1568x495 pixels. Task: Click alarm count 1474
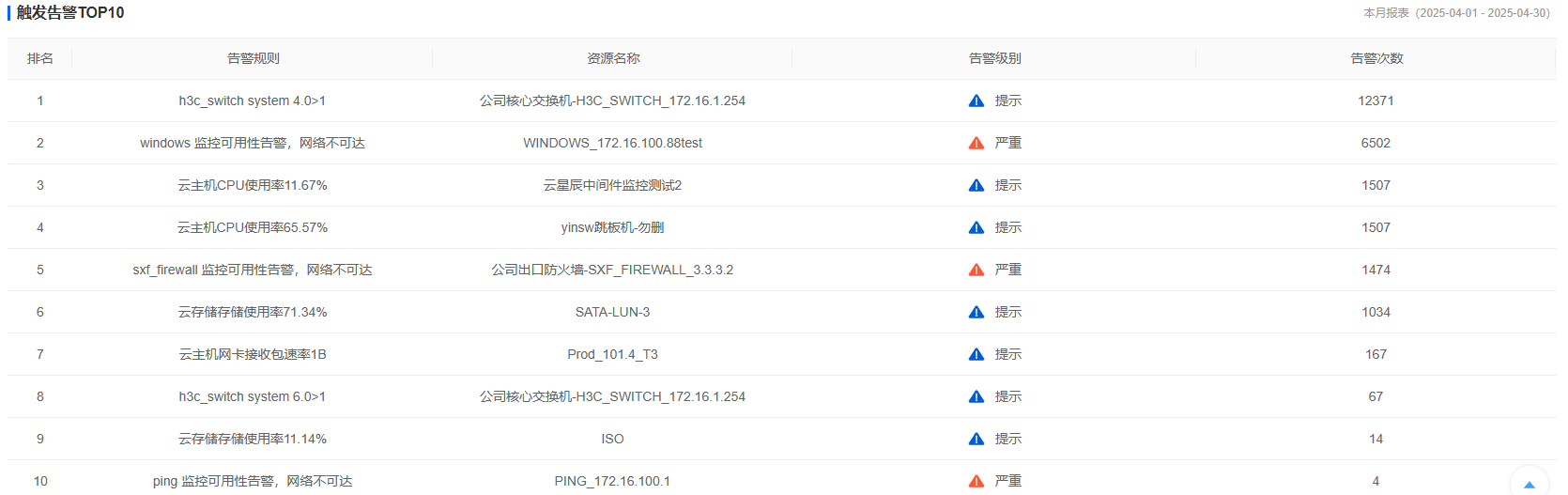(1376, 270)
